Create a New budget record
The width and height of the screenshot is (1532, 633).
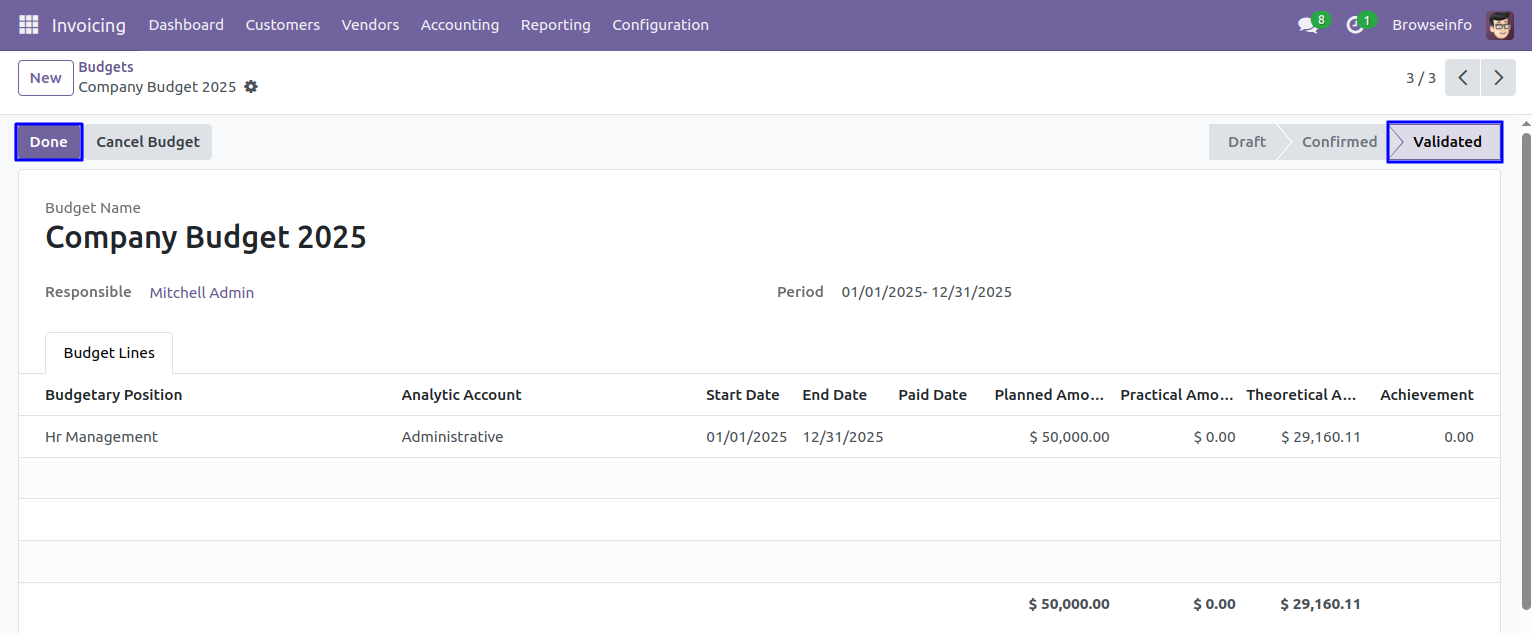[46, 78]
